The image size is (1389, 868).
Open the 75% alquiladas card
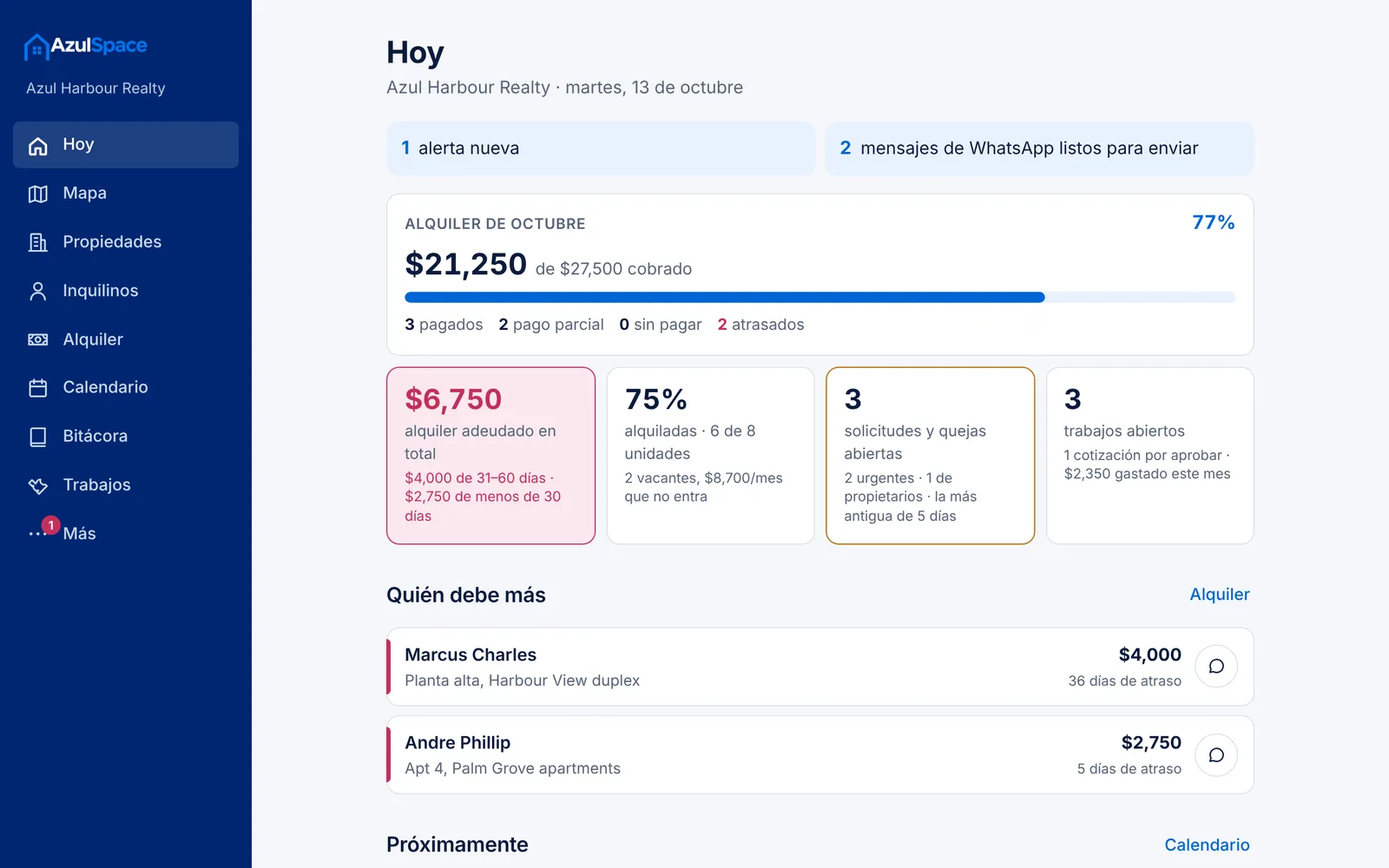[710, 456]
